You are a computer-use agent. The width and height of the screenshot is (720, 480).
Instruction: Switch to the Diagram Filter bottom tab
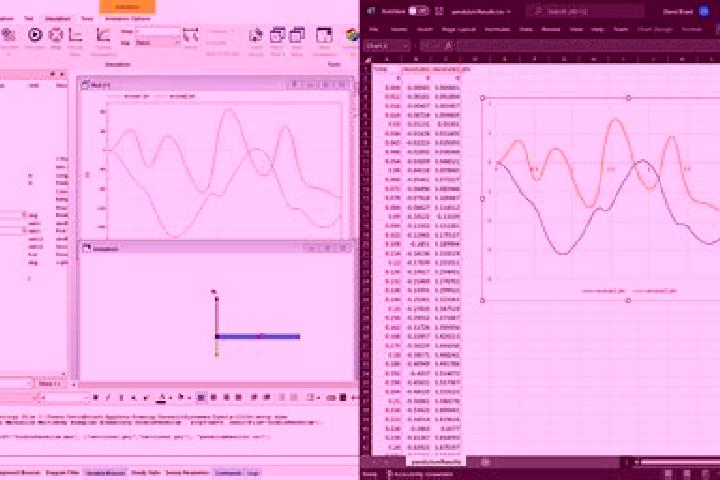coord(63,473)
